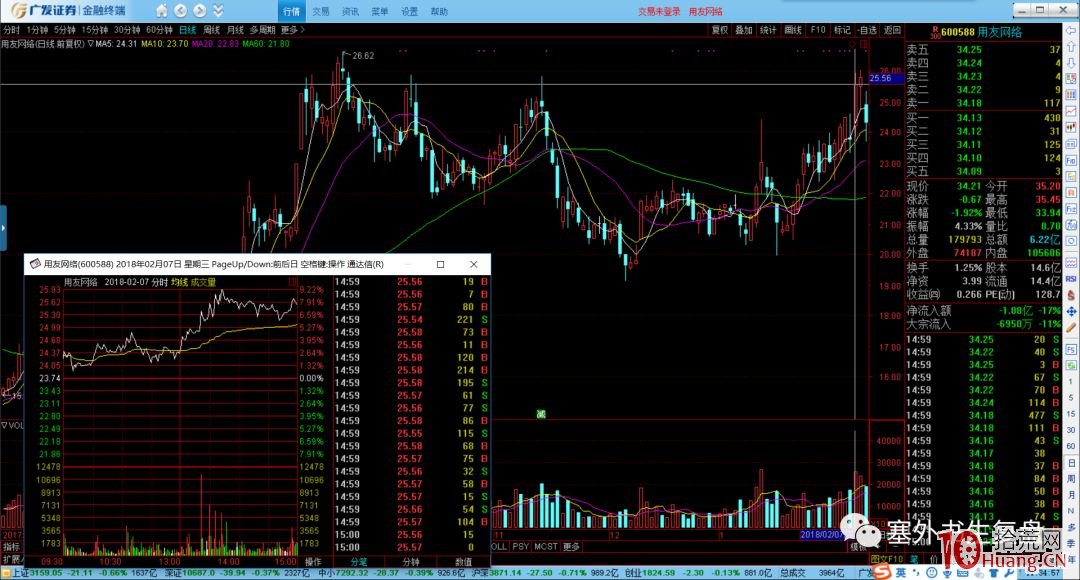Click the 图文F10 tab at bottom right
The height and width of the screenshot is (580, 1080).
pyautogui.click(x=886, y=559)
